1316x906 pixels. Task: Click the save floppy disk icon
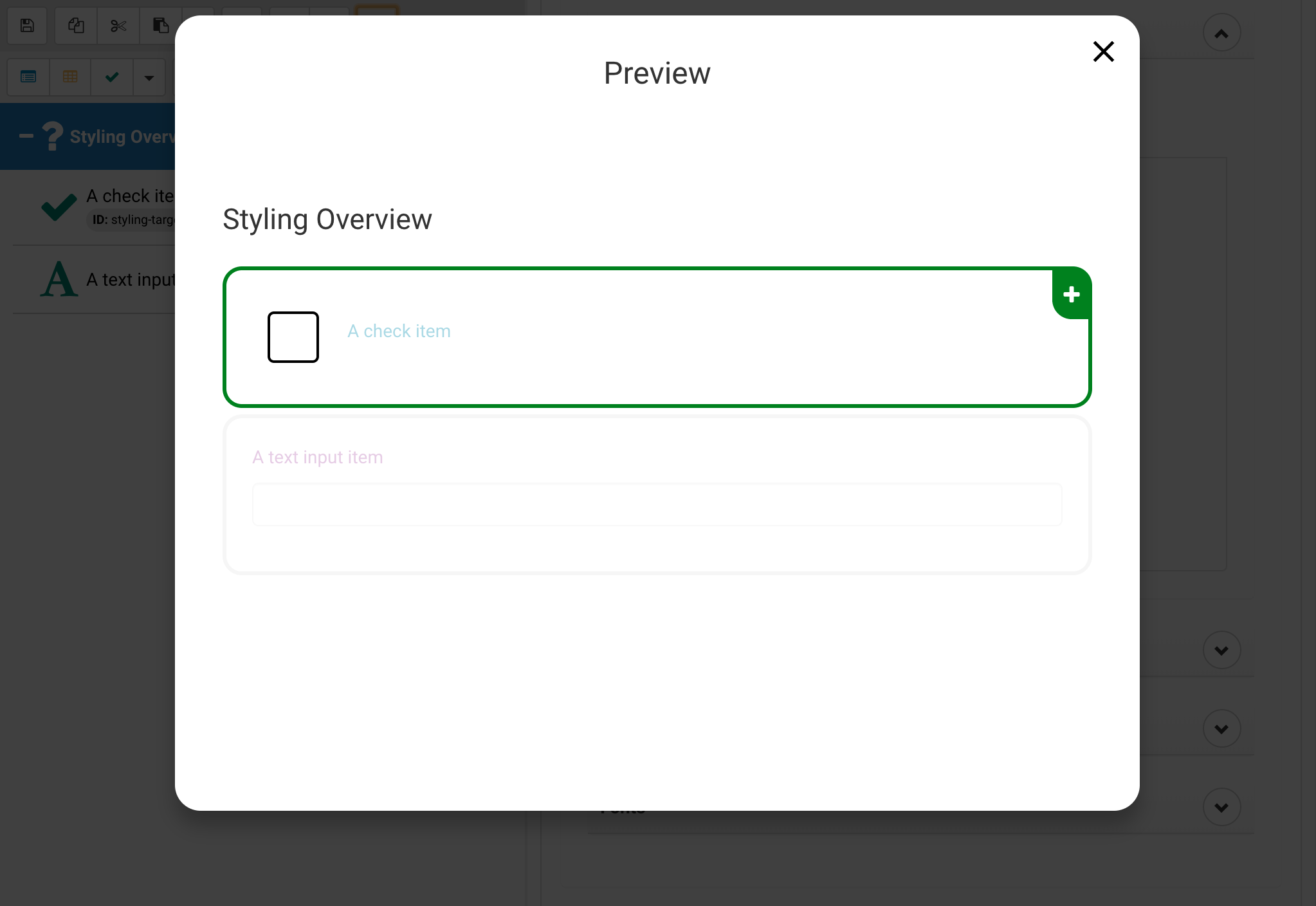pyautogui.click(x=27, y=26)
